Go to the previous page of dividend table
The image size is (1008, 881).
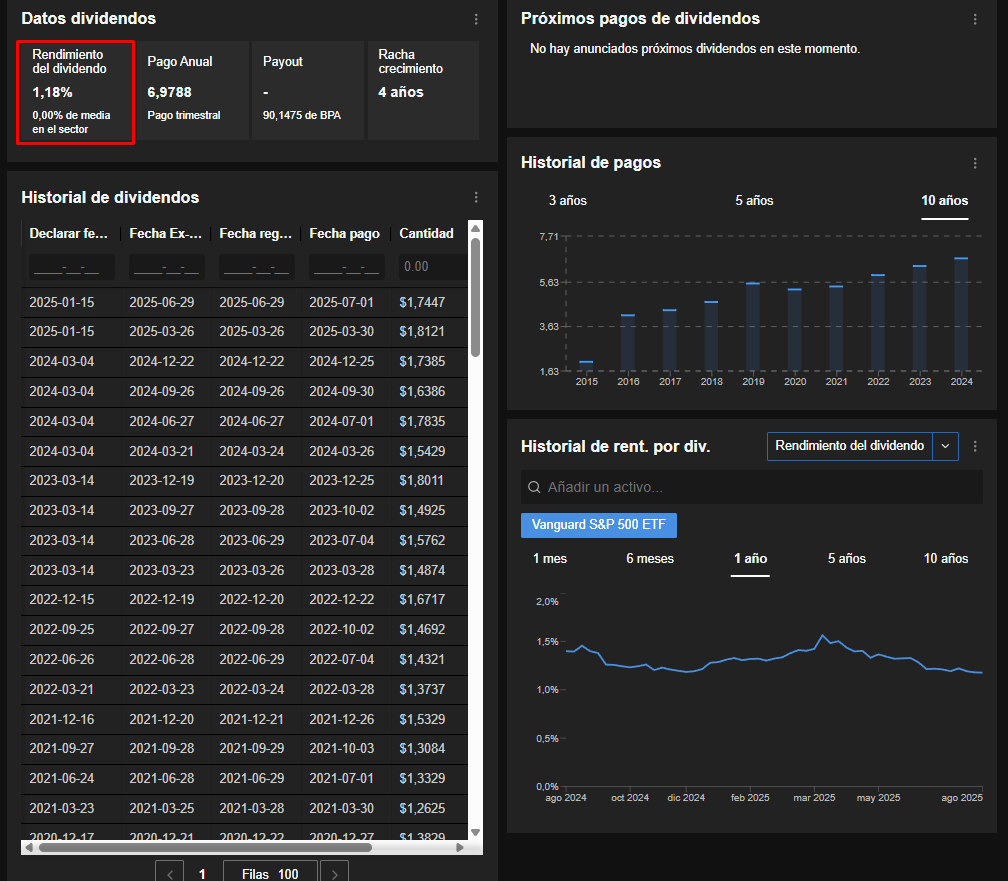(x=170, y=873)
